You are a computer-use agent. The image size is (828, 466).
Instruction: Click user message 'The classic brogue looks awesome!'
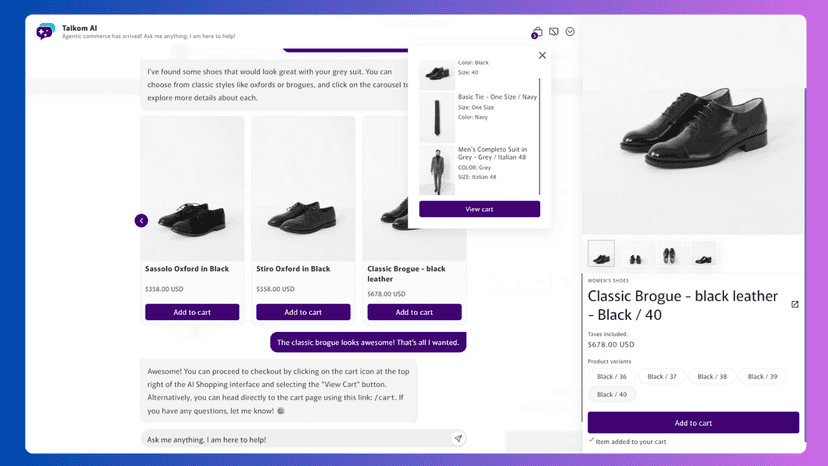368,342
